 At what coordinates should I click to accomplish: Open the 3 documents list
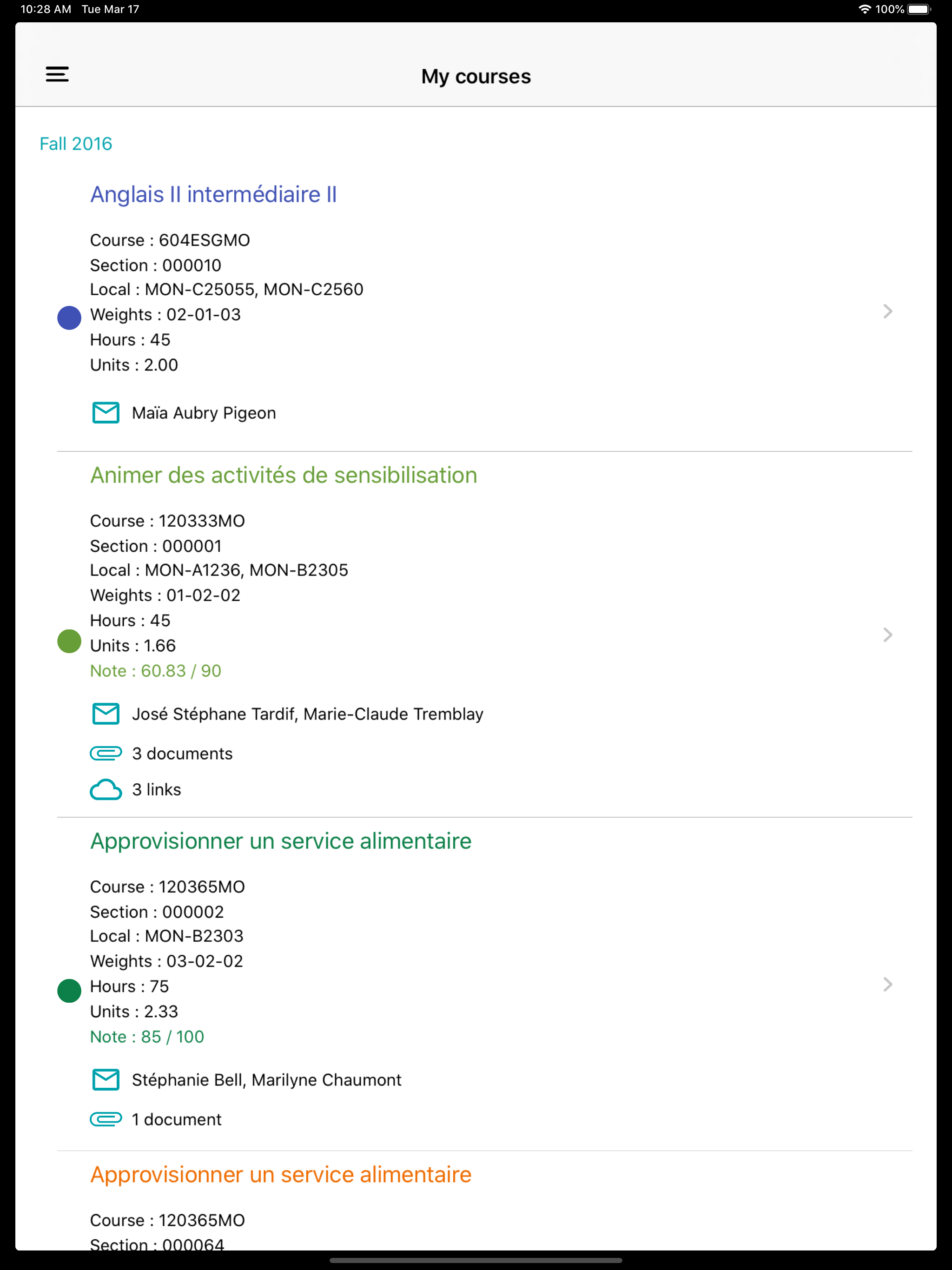click(182, 753)
